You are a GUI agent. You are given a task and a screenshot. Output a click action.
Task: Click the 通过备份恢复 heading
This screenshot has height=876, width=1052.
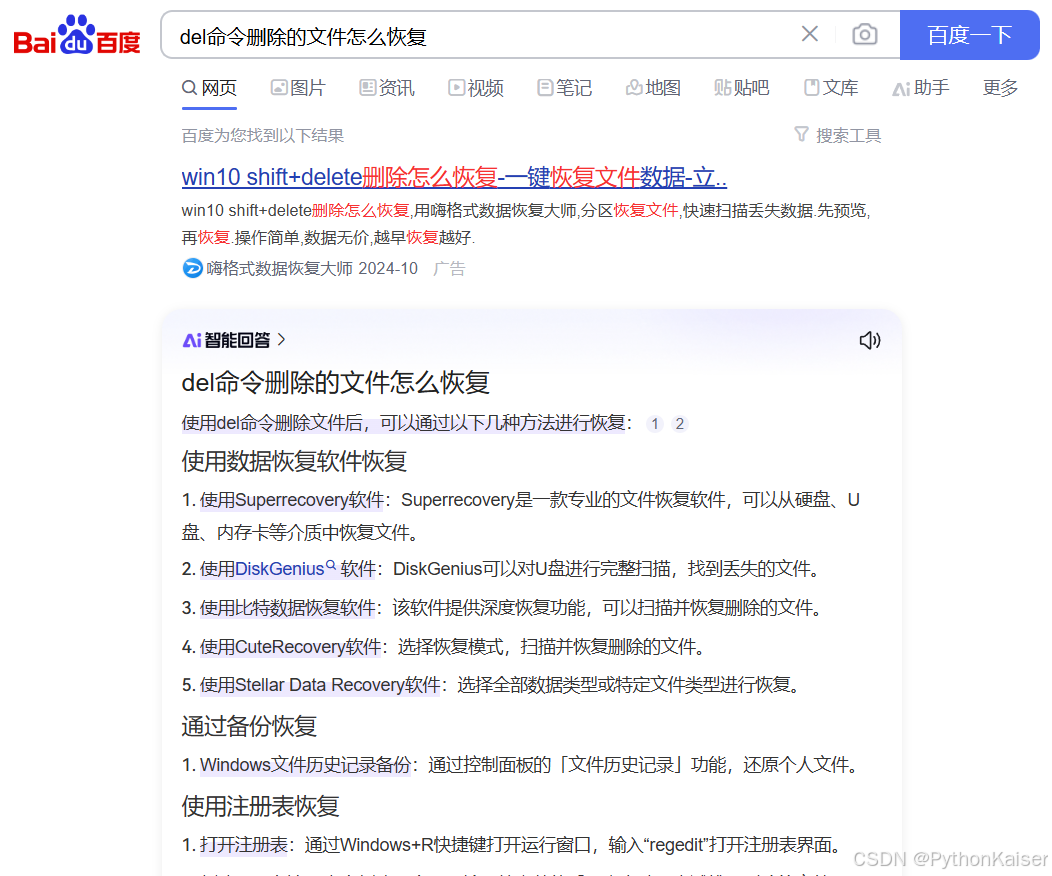(249, 726)
